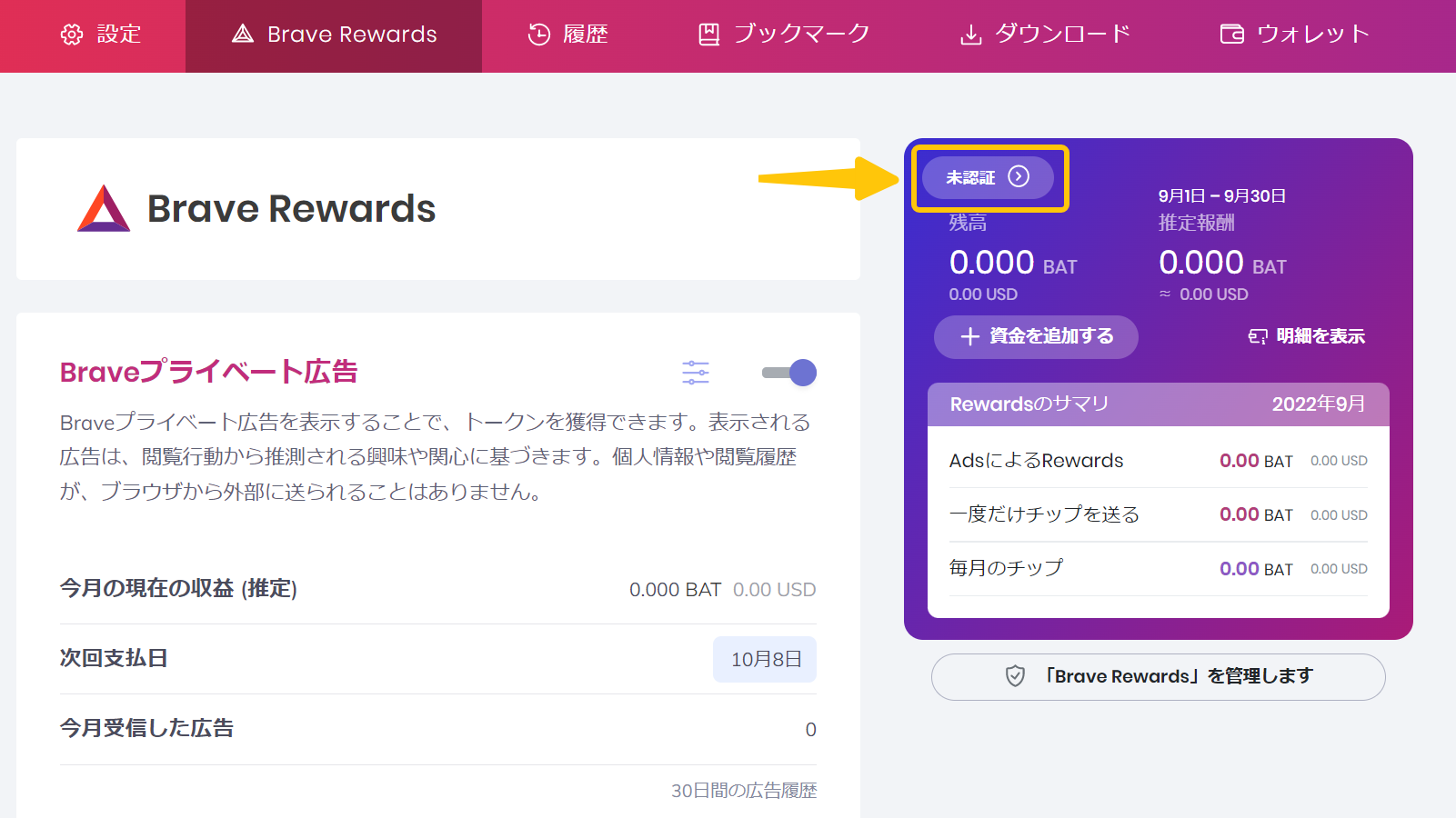Open the ウォレット wallet tab
The image size is (1456, 818).
click(1294, 35)
